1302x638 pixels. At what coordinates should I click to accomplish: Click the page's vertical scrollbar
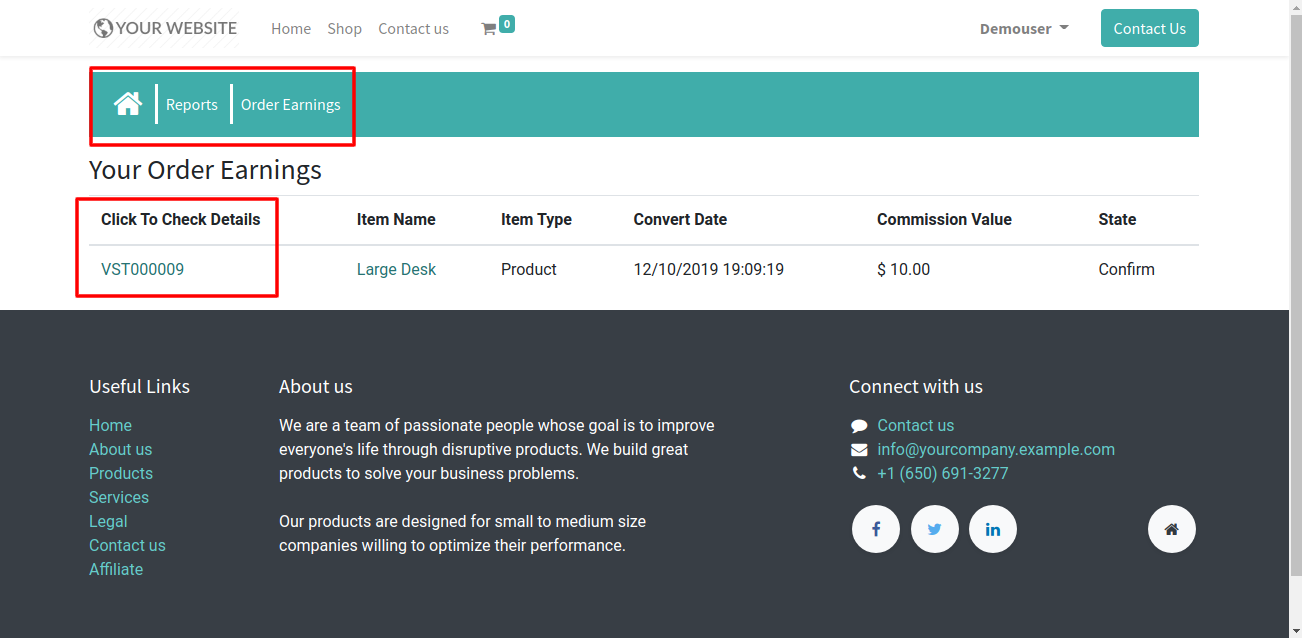(1295, 300)
